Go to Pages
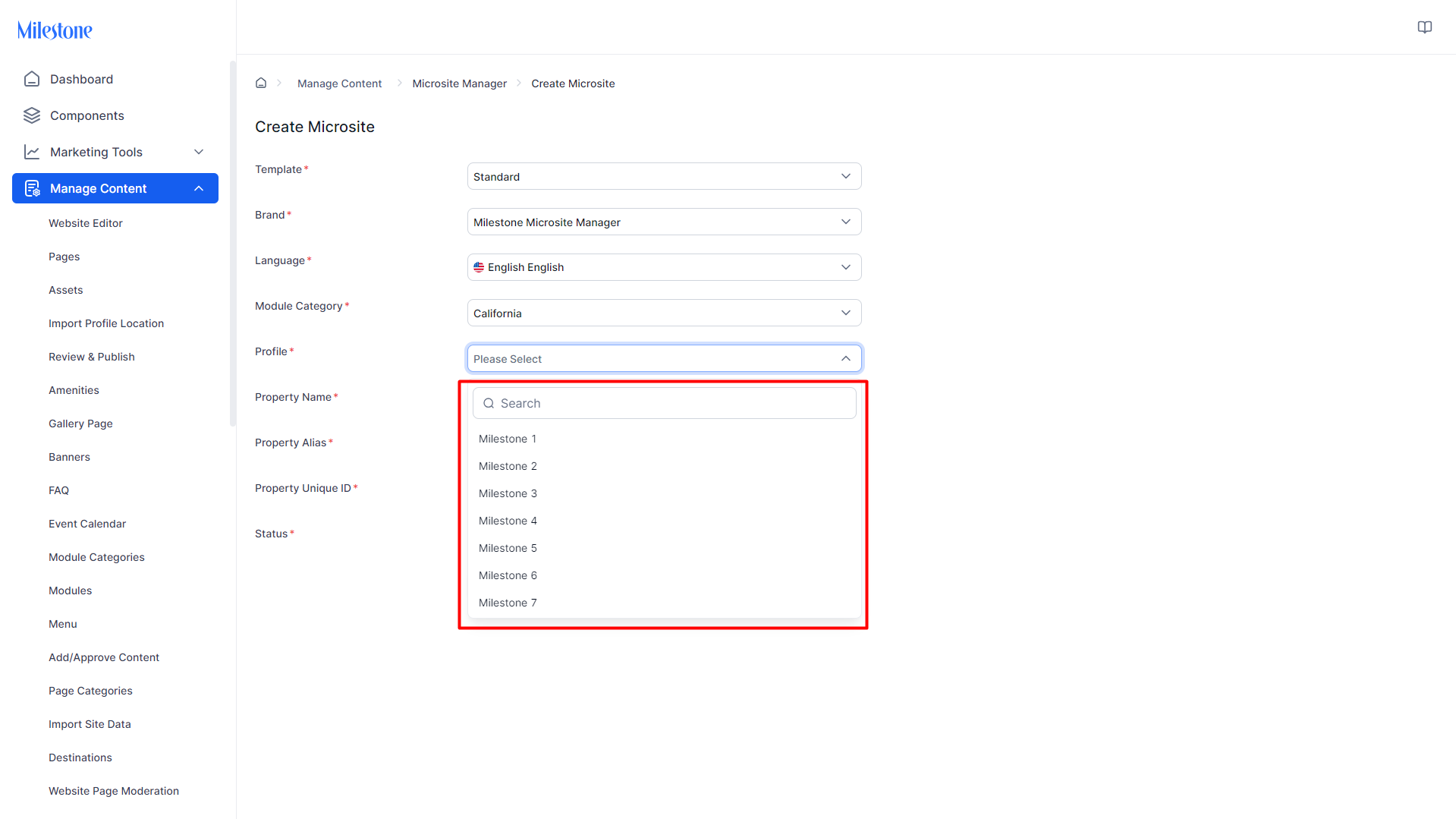 64,257
